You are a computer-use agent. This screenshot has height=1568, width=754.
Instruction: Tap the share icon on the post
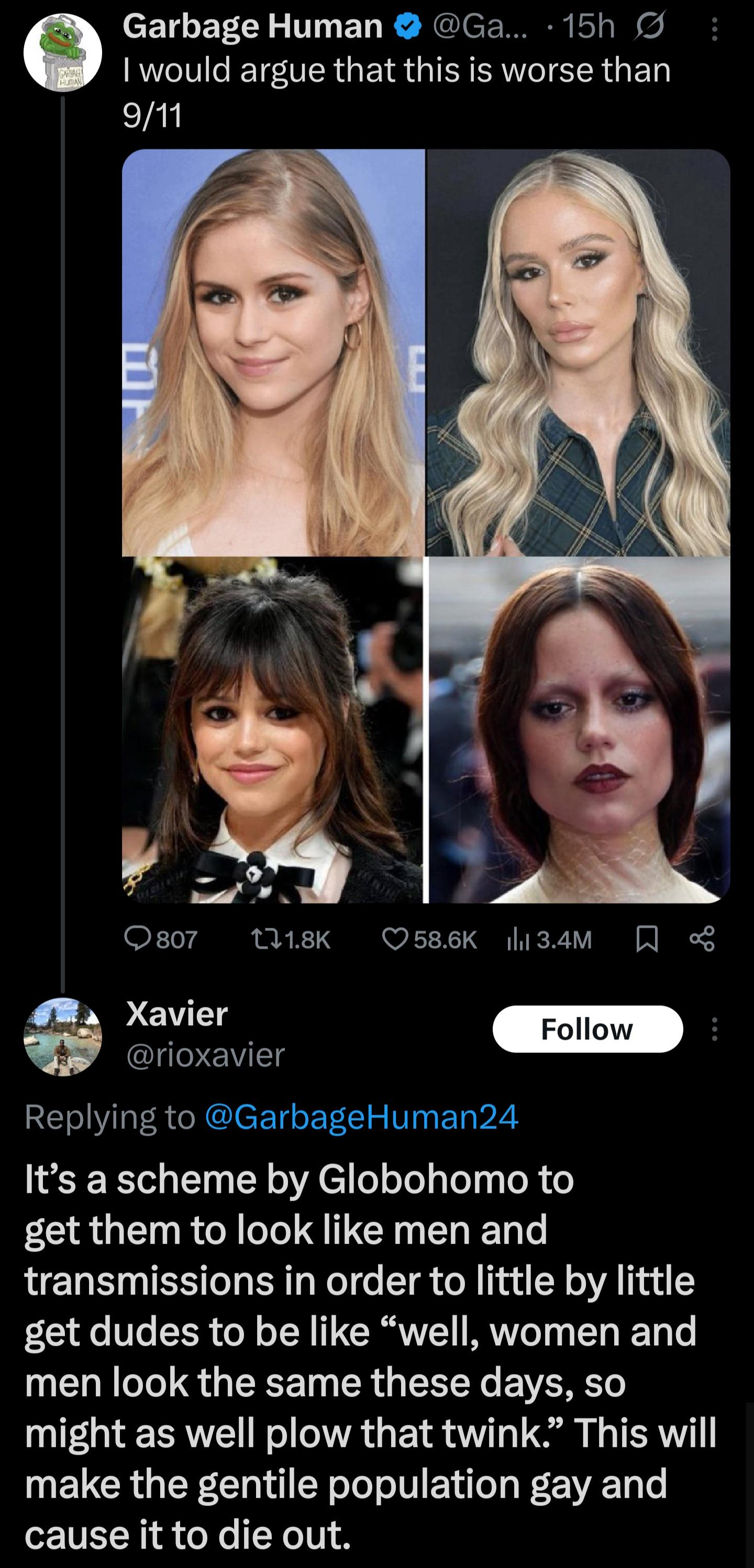tap(702, 939)
